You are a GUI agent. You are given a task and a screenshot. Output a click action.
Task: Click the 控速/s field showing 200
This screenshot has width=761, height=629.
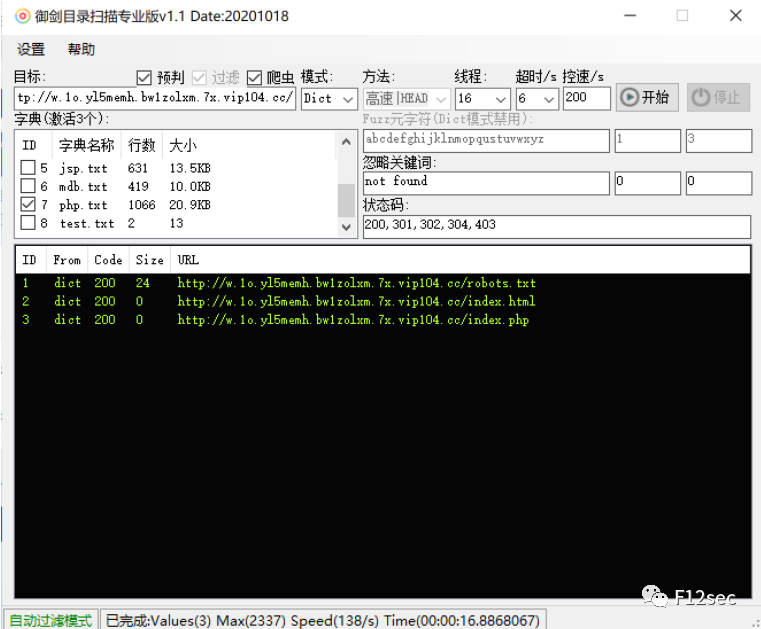tap(586, 99)
